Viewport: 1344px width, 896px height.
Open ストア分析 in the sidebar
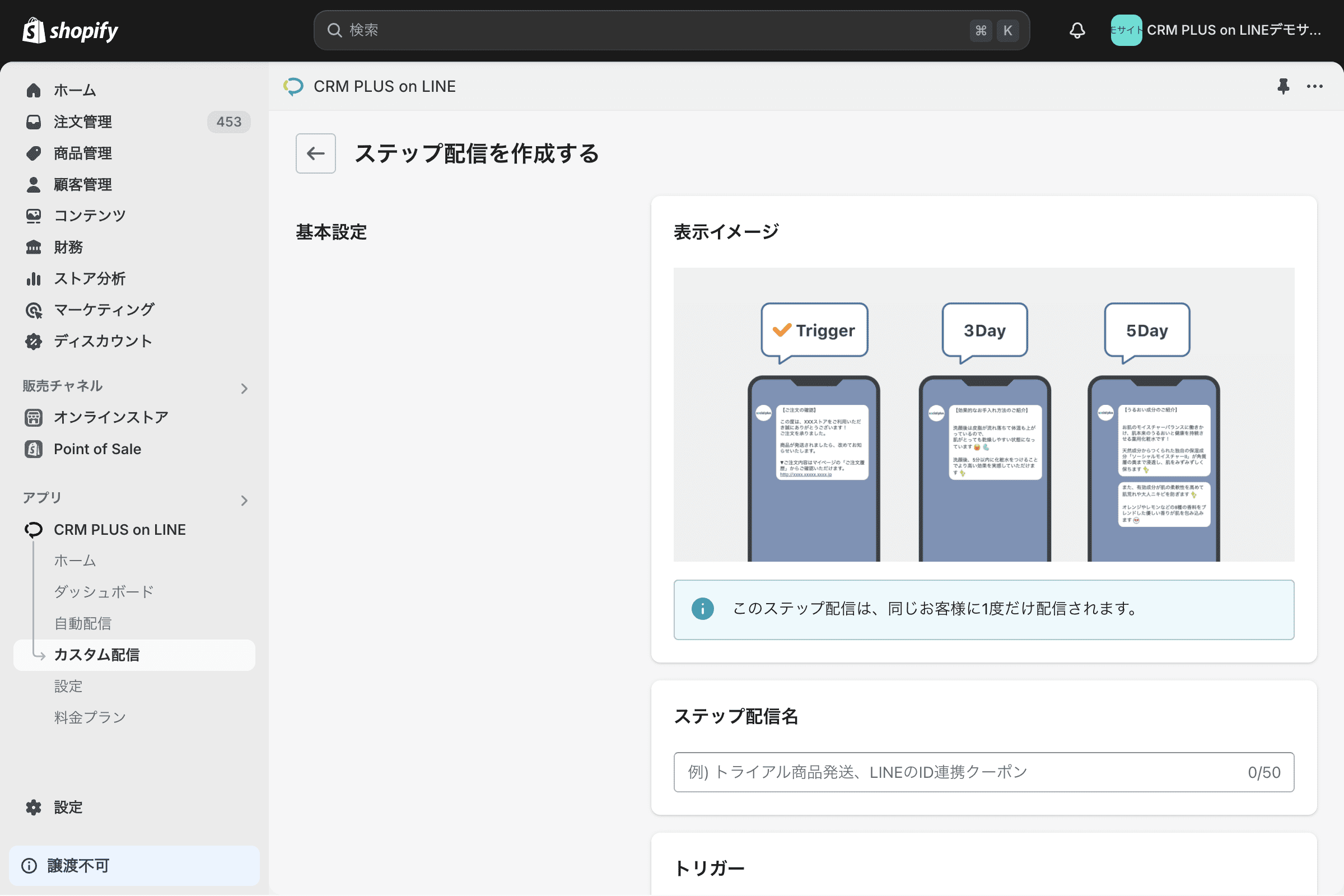[x=90, y=278]
